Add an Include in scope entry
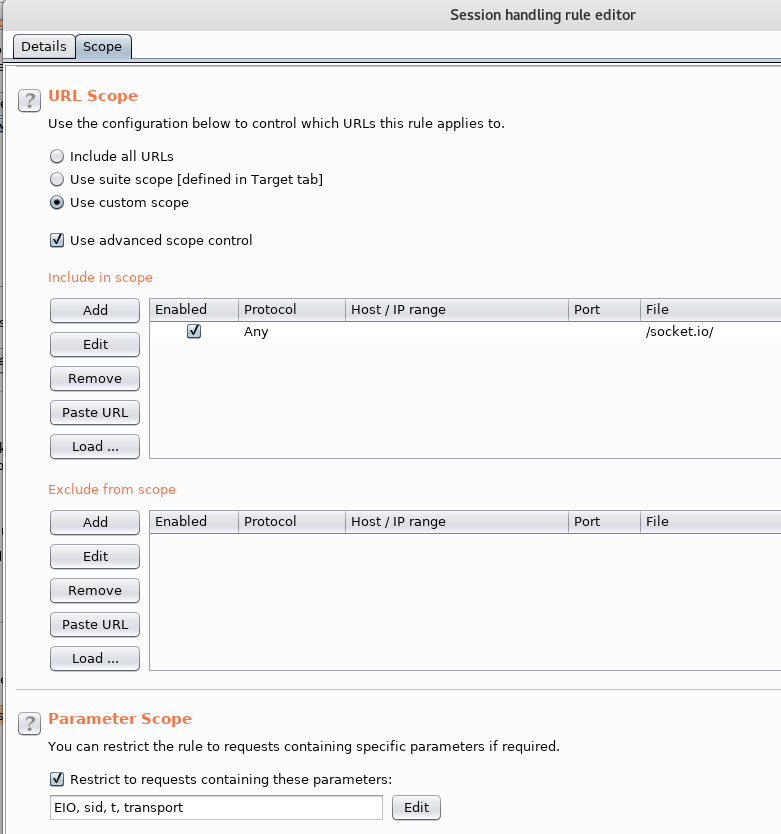 tap(95, 311)
